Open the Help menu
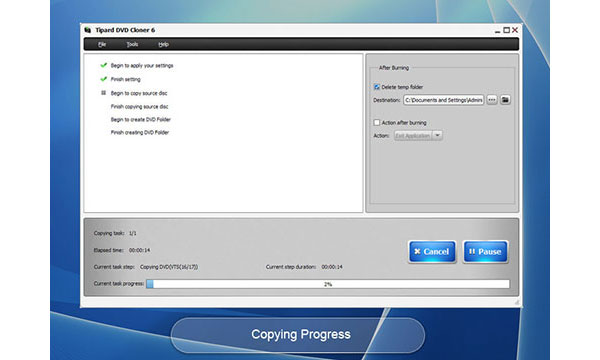The image size is (600, 360). coord(163,44)
